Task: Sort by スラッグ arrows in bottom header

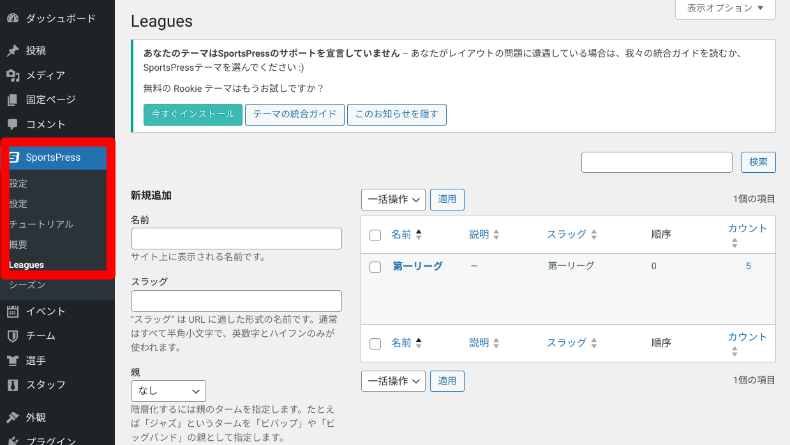Action: tap(594, 343)
